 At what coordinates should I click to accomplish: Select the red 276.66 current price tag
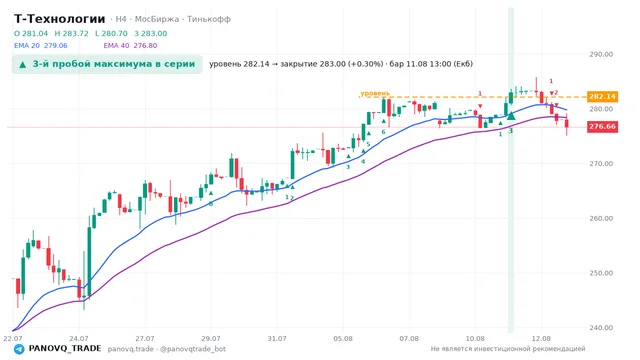click(x=602, y=127)
